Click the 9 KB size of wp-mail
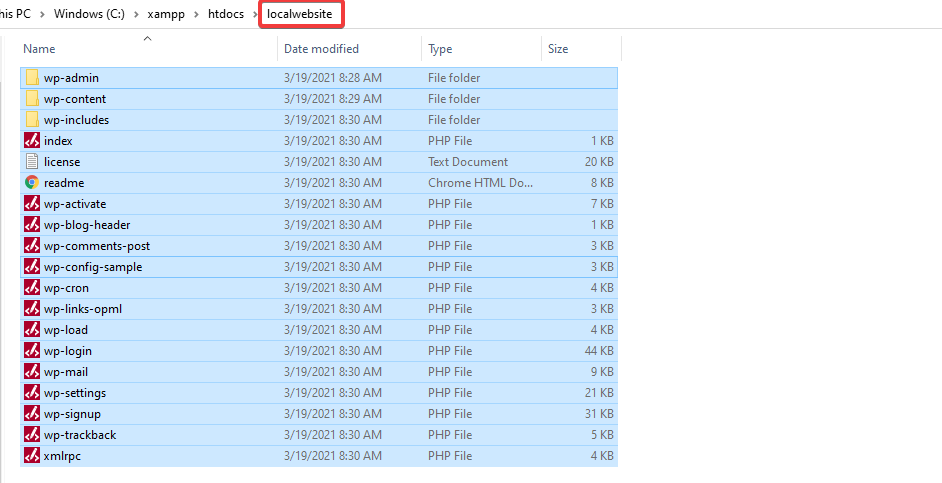The width and height of the screenshot is (942, 483). (602, 372)
